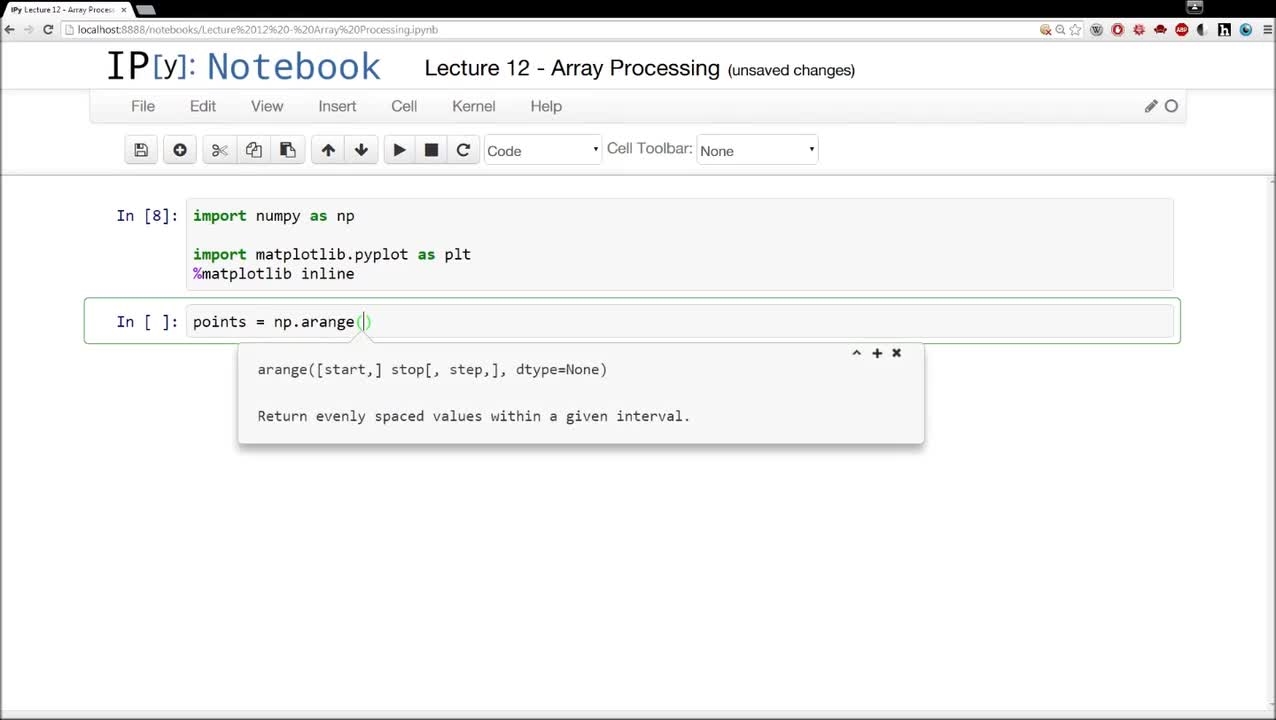This screenshot has height=720, width=1276.
Task: Expand the arange tooltip with caret
Action: point(856,353)
